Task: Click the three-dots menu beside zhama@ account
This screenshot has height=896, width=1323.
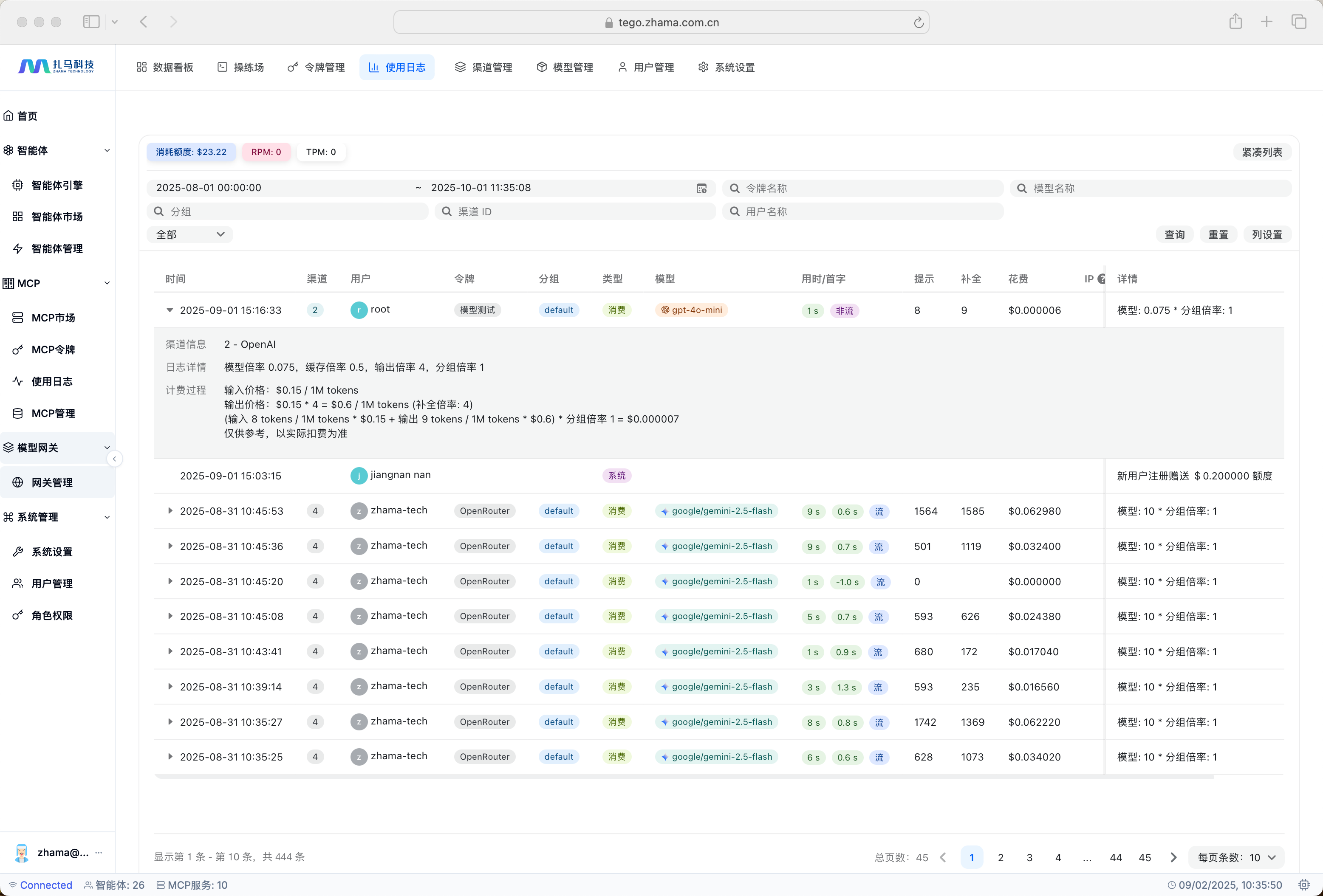Action: click(99, 852)
